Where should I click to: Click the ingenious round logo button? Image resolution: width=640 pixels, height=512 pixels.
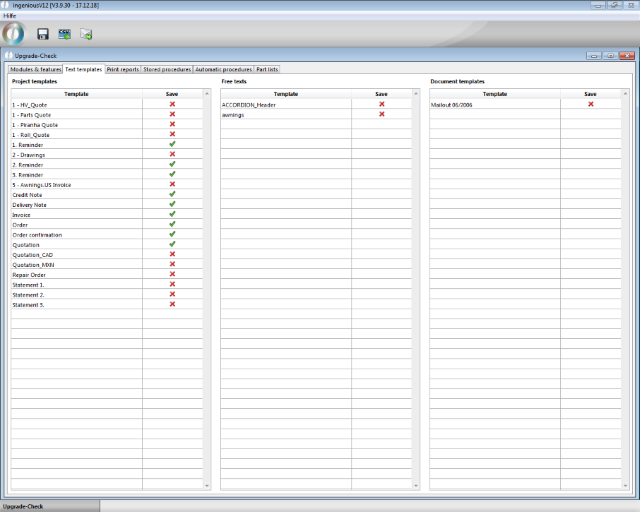tap(15, 32)
